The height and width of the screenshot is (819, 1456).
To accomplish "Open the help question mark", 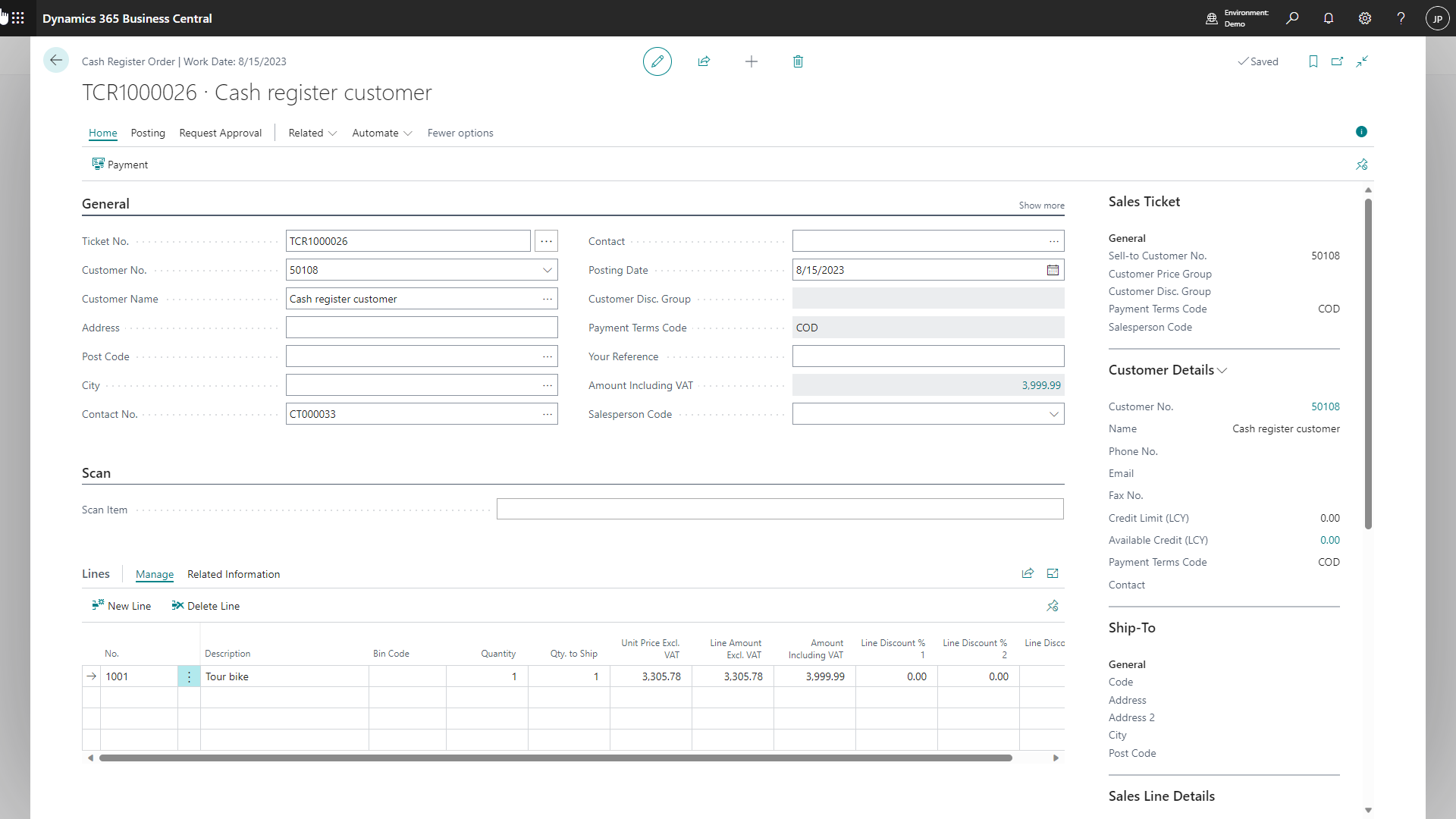I will (1401, 18).
